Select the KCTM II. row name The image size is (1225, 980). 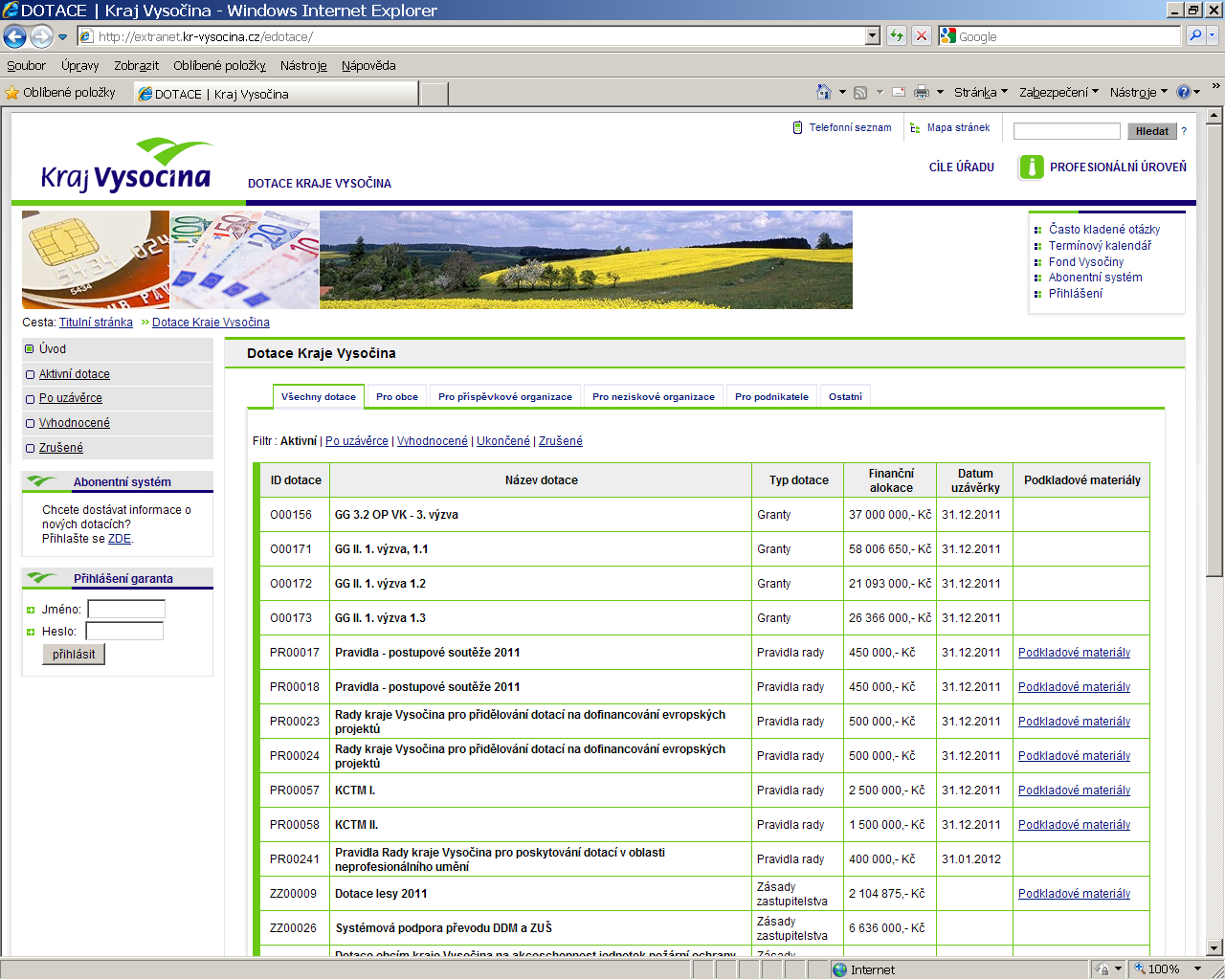(x=356, y=825)
